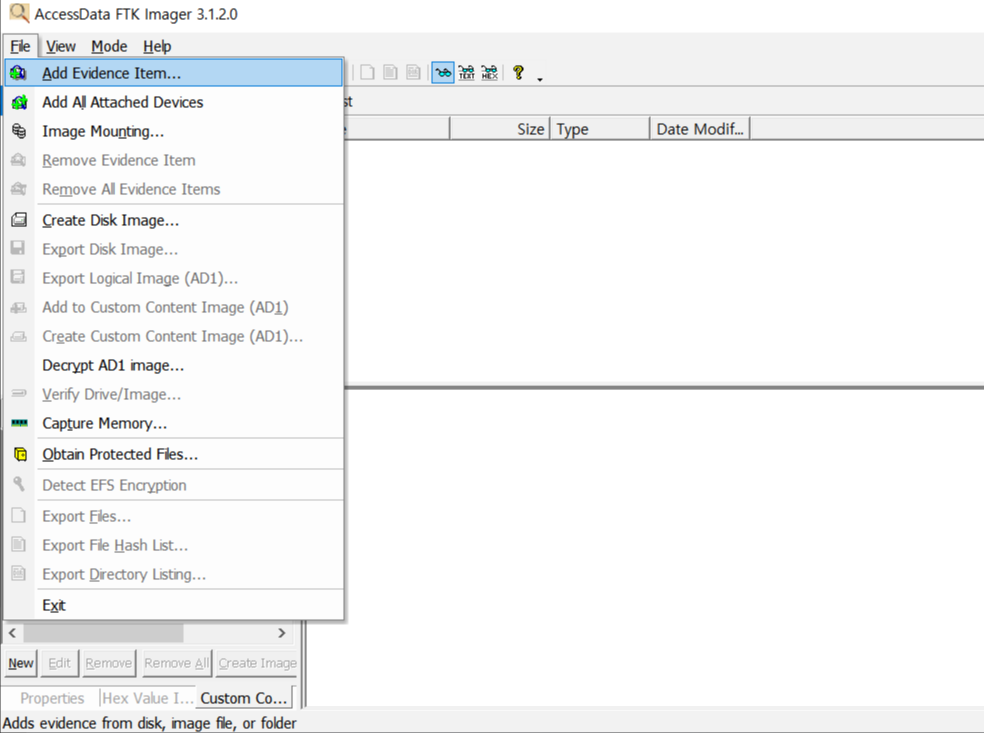Image resolution: width=984 pixels, height=733 pixels.
Task: Open the toolbar options dropdown arrow
Action: coord(540,79)
